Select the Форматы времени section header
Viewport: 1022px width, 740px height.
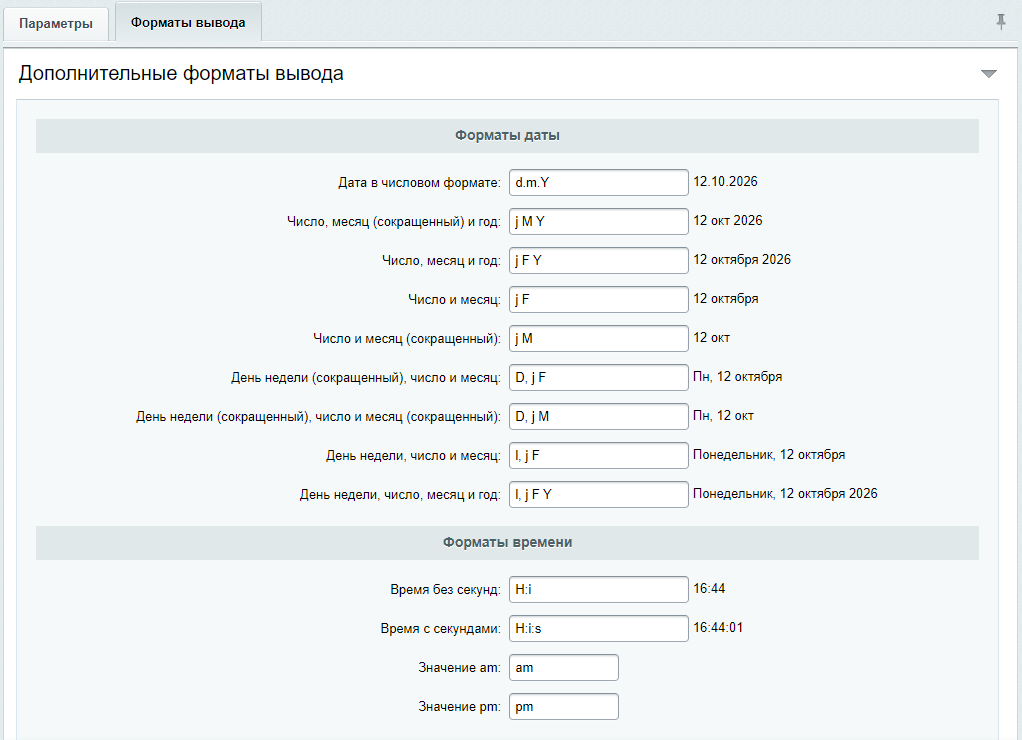tap(507, 542)
